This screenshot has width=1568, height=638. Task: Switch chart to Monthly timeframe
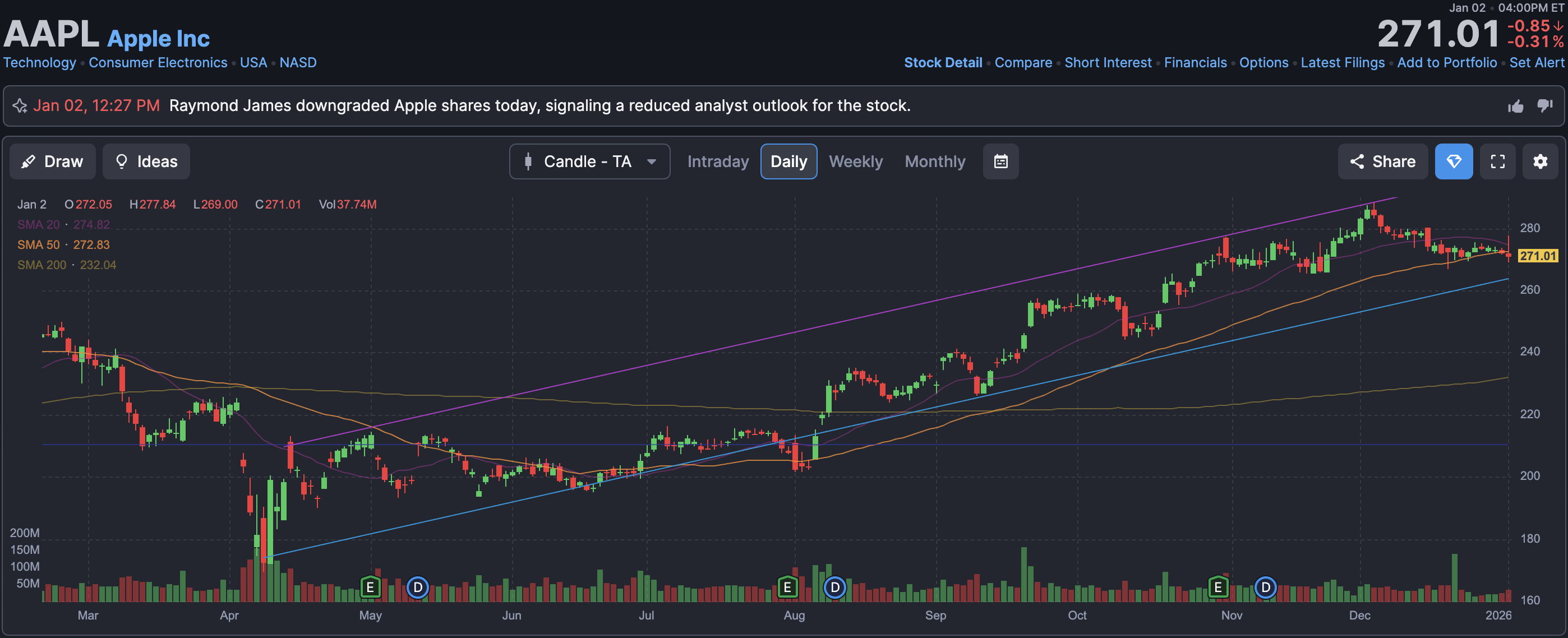tap(934, 161)
